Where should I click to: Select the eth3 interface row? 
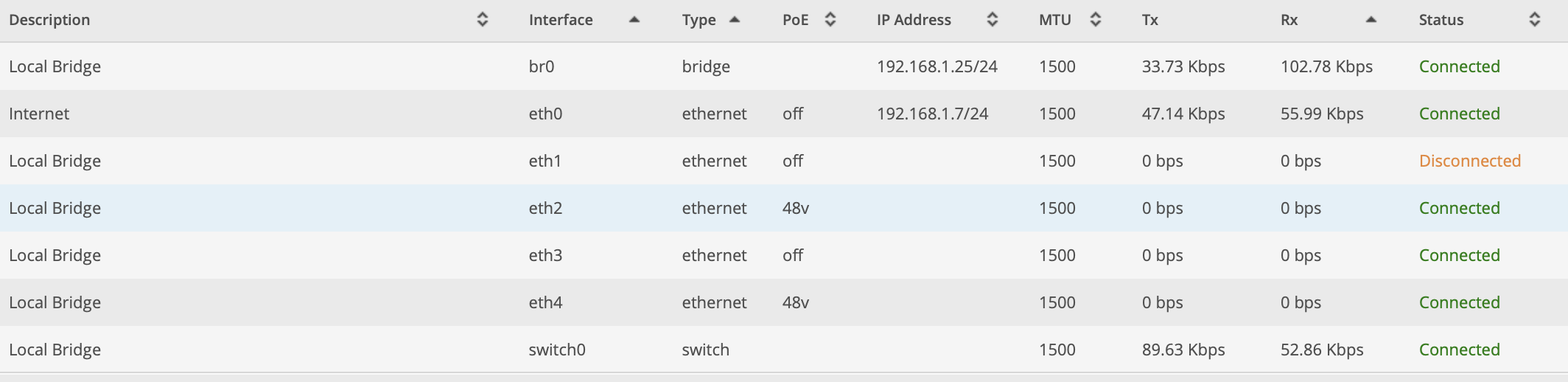(545, 255)
